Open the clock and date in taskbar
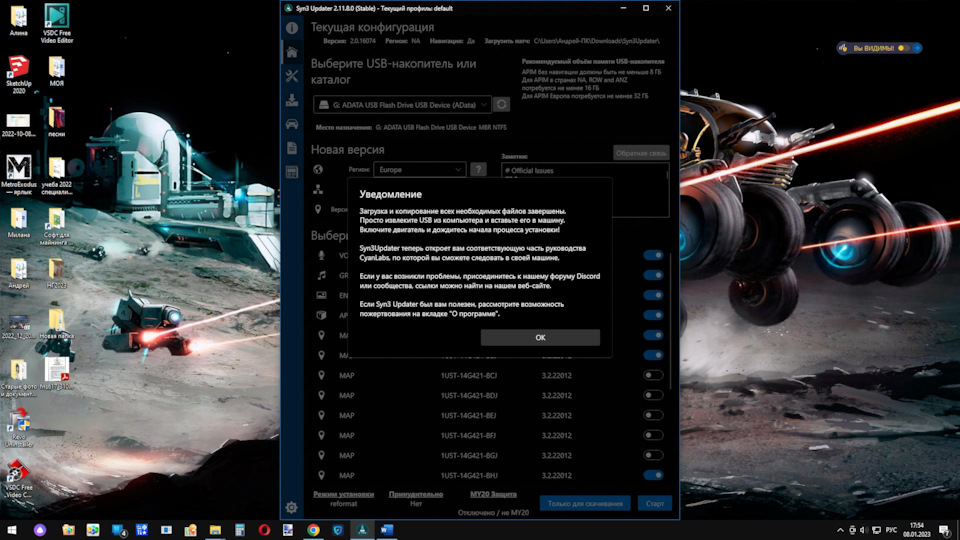This screenshot has height=540, width=960. point(917,530)
